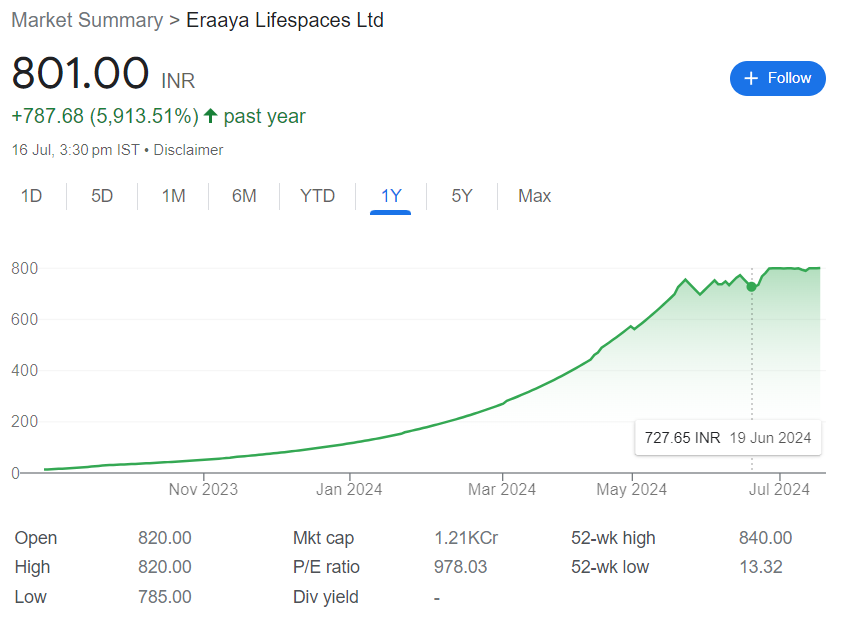Click the Nov 2023 axis label

coord(203,490)
